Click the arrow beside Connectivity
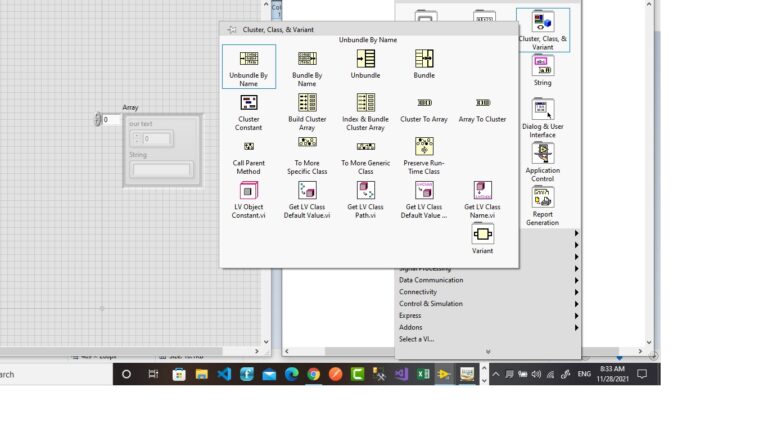The image size is (768, 432). (576, 292)
